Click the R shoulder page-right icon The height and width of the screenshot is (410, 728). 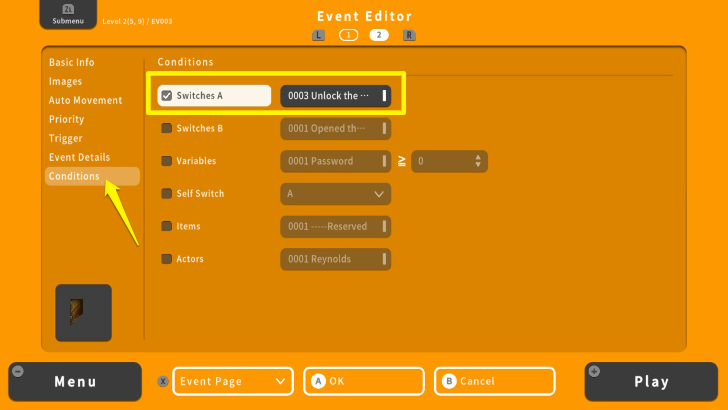(409, 35)
